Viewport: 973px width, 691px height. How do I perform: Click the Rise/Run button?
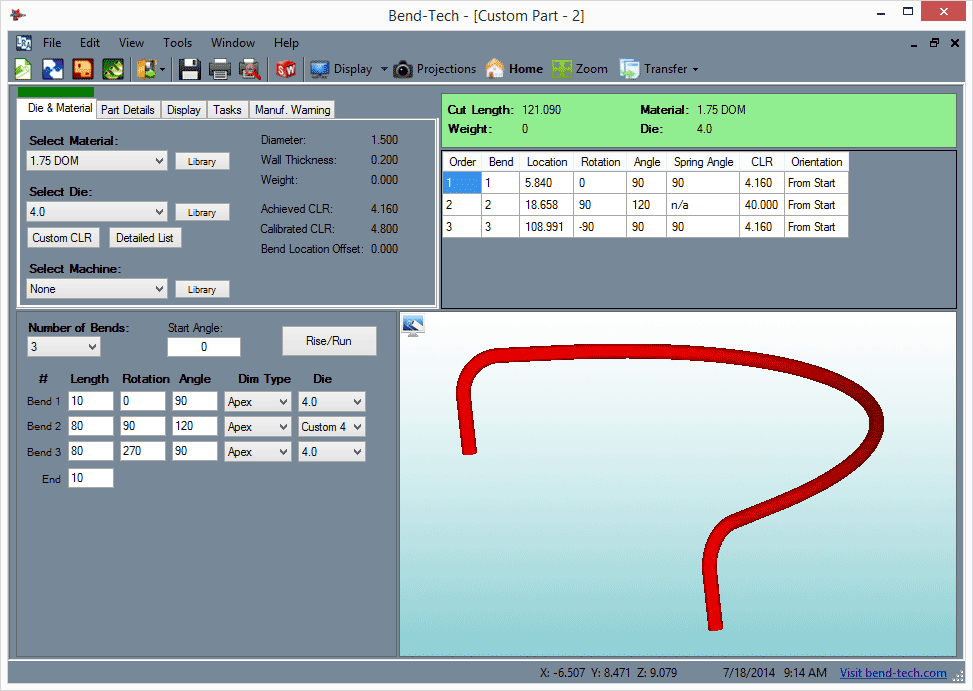tap(329, 341)
